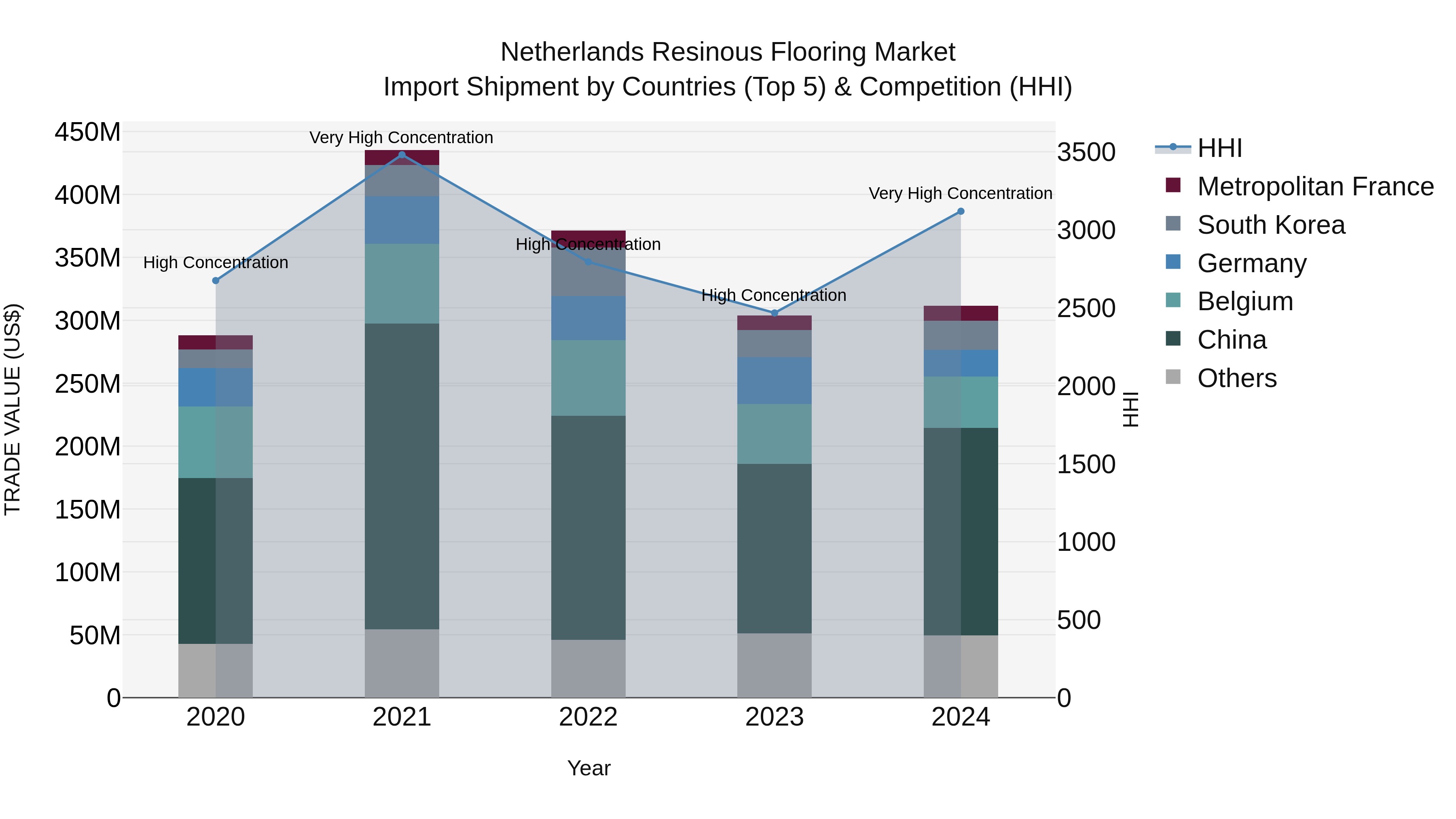Click the China segment of 2020 bar
Viewport: 1456px width, 819px height.
pos(215,561)
